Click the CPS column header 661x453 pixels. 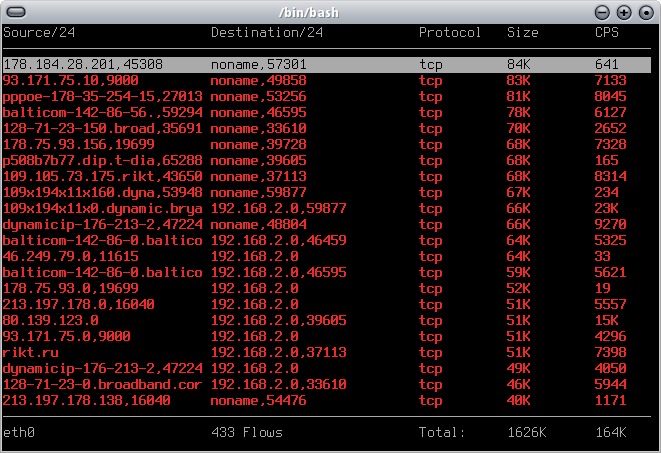point(607,32)
